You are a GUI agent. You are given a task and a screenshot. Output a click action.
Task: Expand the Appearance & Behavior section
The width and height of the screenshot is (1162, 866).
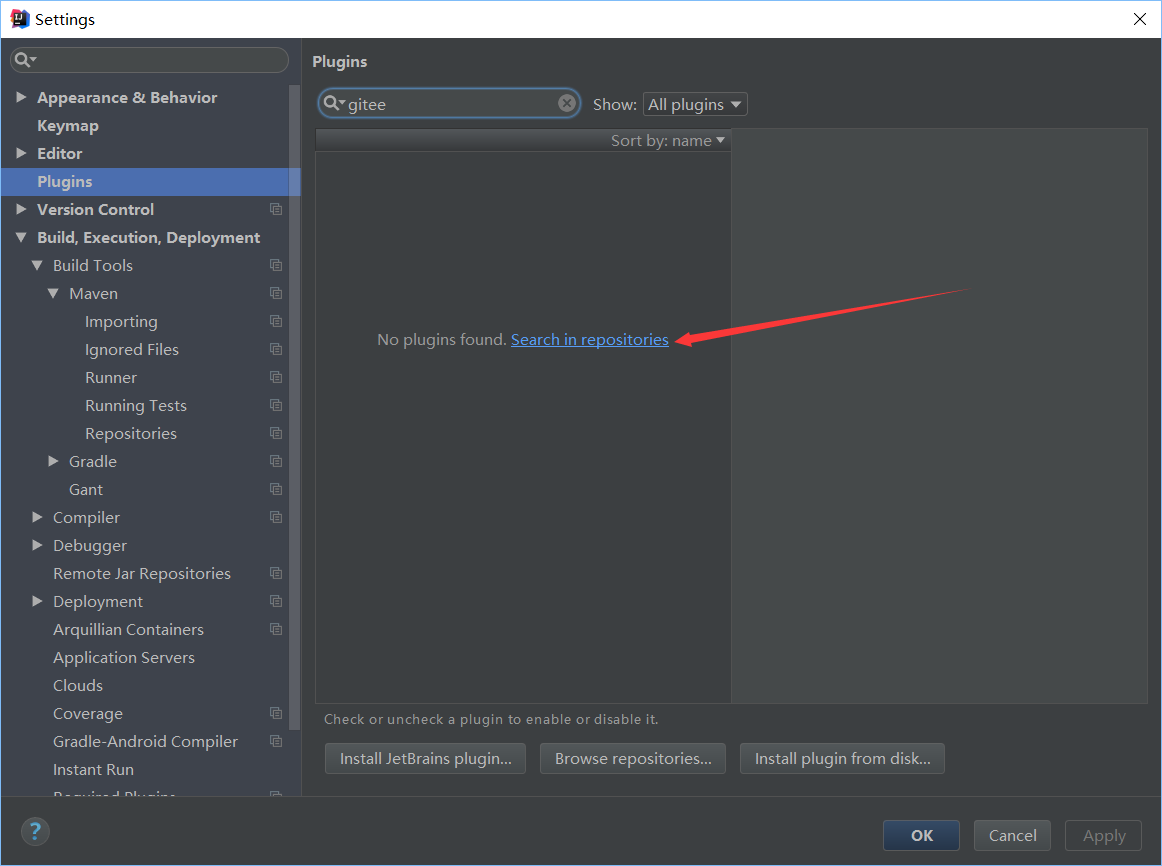(21, 97)
